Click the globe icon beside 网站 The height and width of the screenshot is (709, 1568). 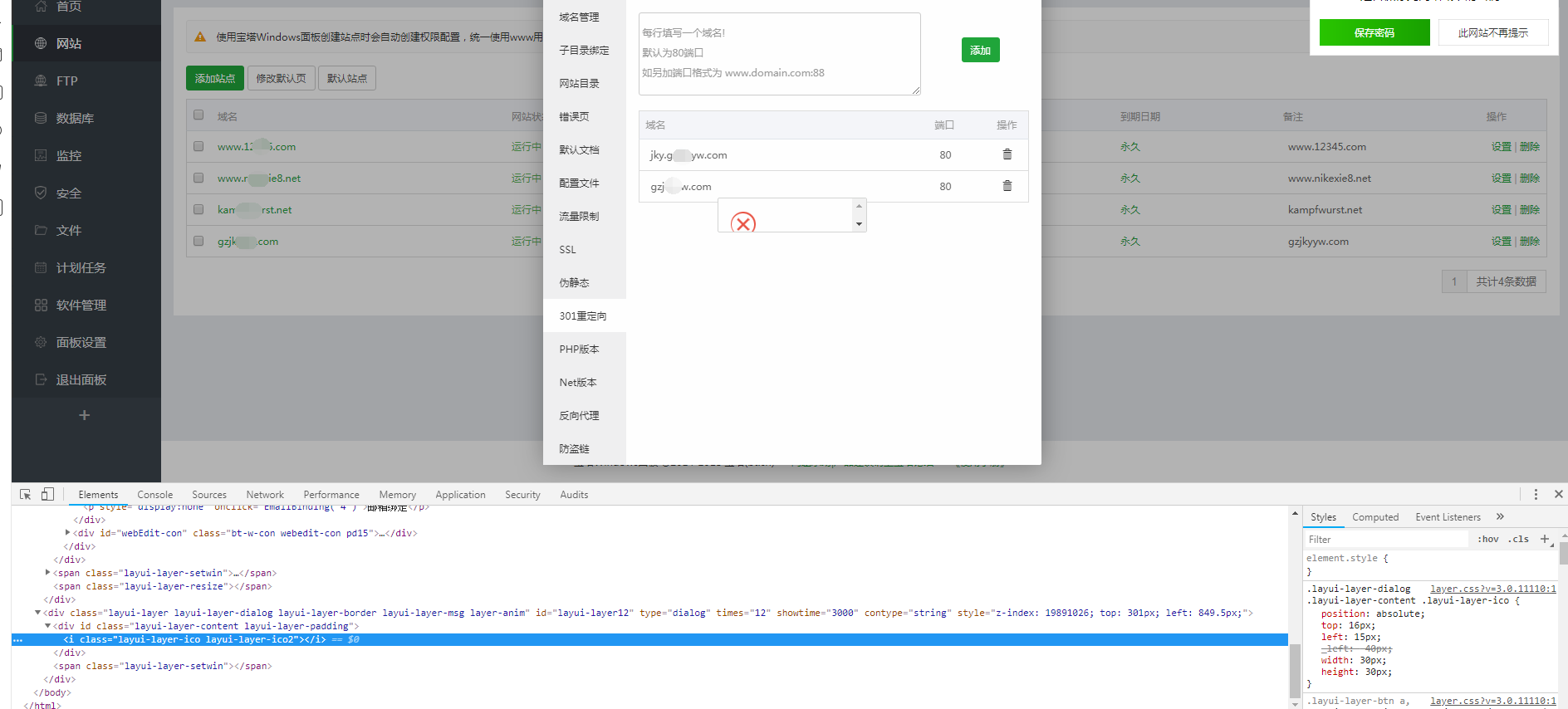[41, 43]
